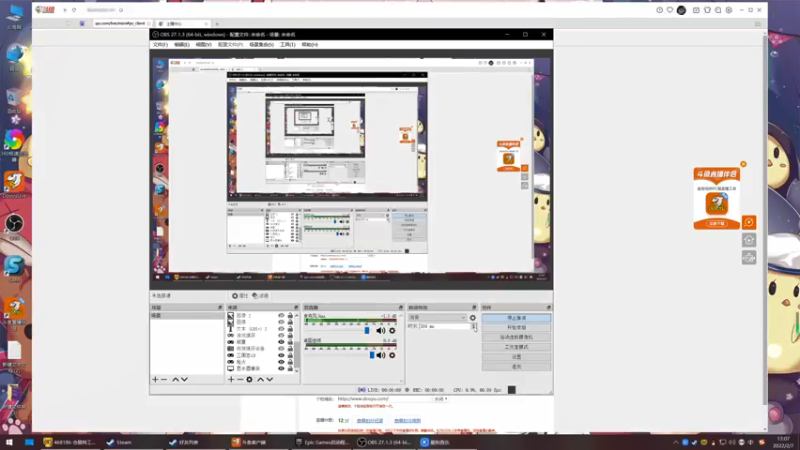Remove the selected source with the sources minus icon
Image resolution: width=800 pixels, height=450 pixels.
(240, 379)
